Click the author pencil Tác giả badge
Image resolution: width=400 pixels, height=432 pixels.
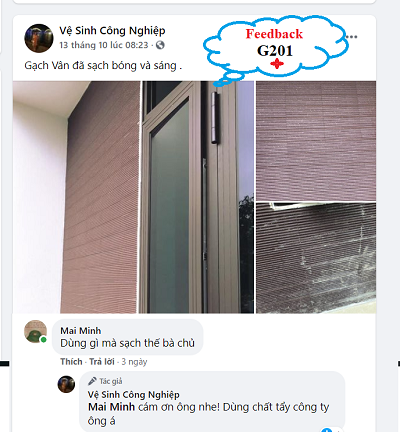coord(105,381)
